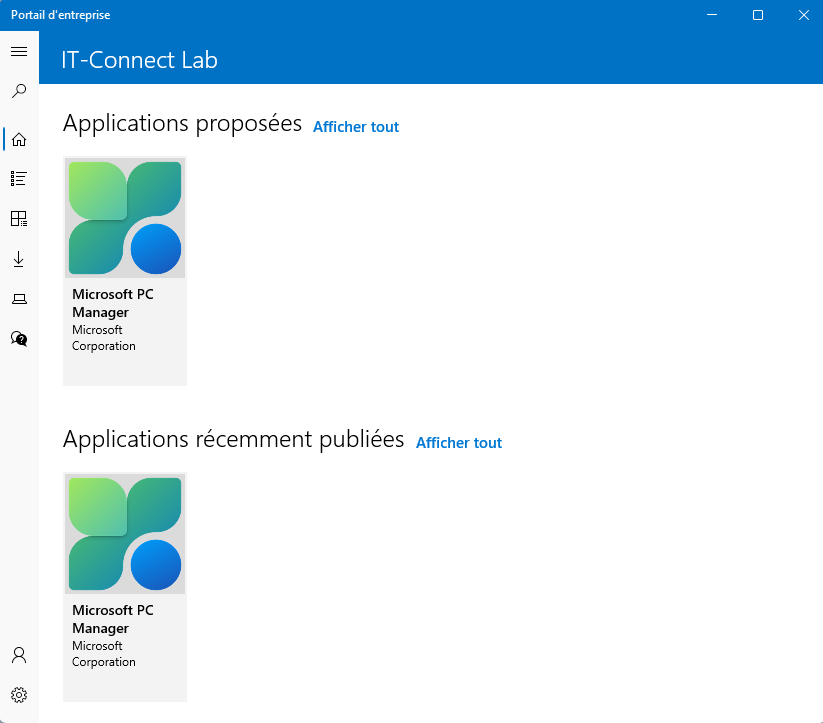Open the search icon in the sidebar
Viewport: 823px width, 723px height.
[x=19, y=91]
